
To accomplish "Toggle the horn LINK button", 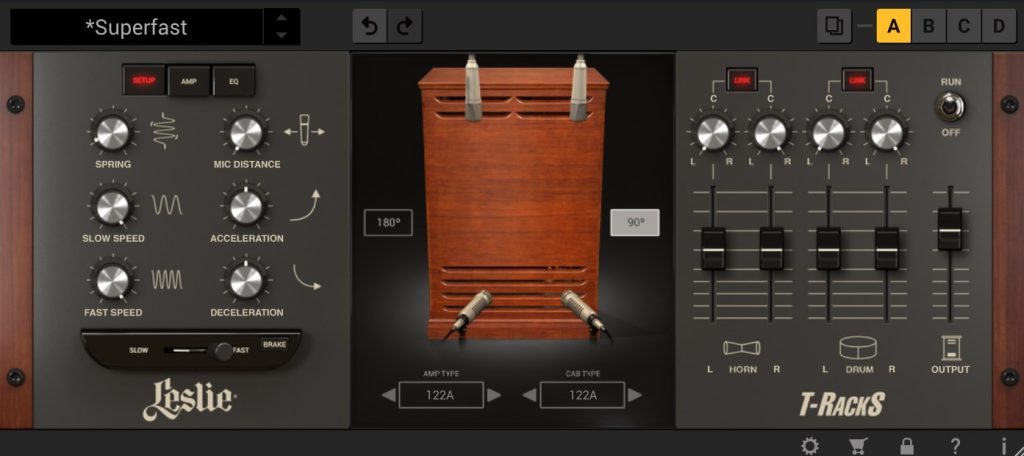I will (x=741, y=79).
